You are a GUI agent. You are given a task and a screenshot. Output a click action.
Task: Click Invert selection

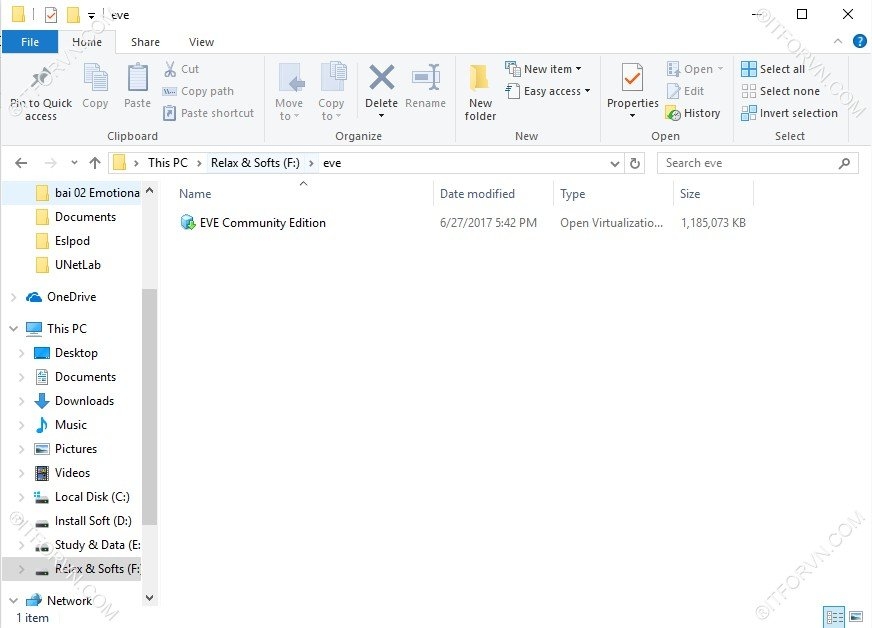[x=789, y=113]
